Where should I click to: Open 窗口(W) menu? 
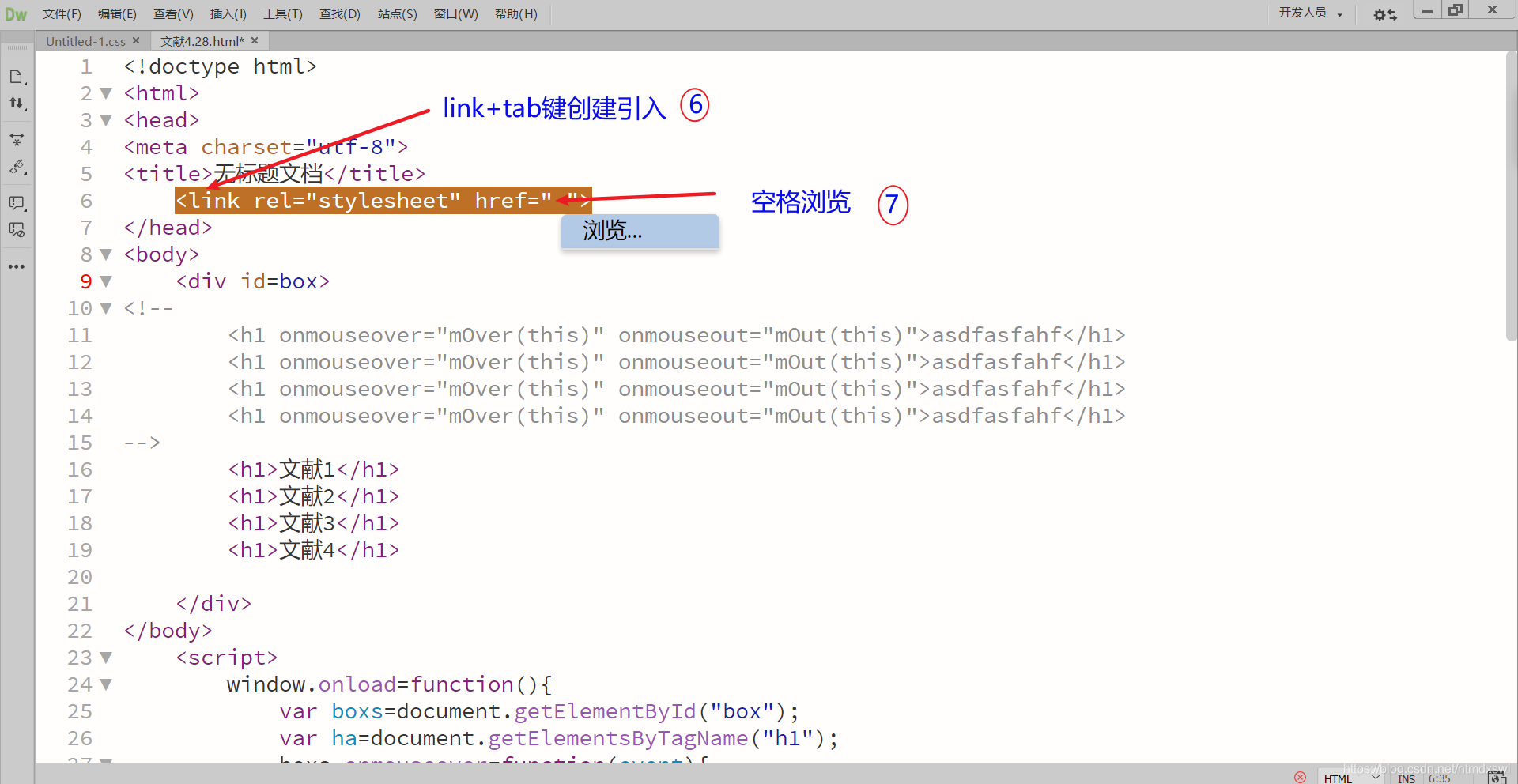point(456,14)
